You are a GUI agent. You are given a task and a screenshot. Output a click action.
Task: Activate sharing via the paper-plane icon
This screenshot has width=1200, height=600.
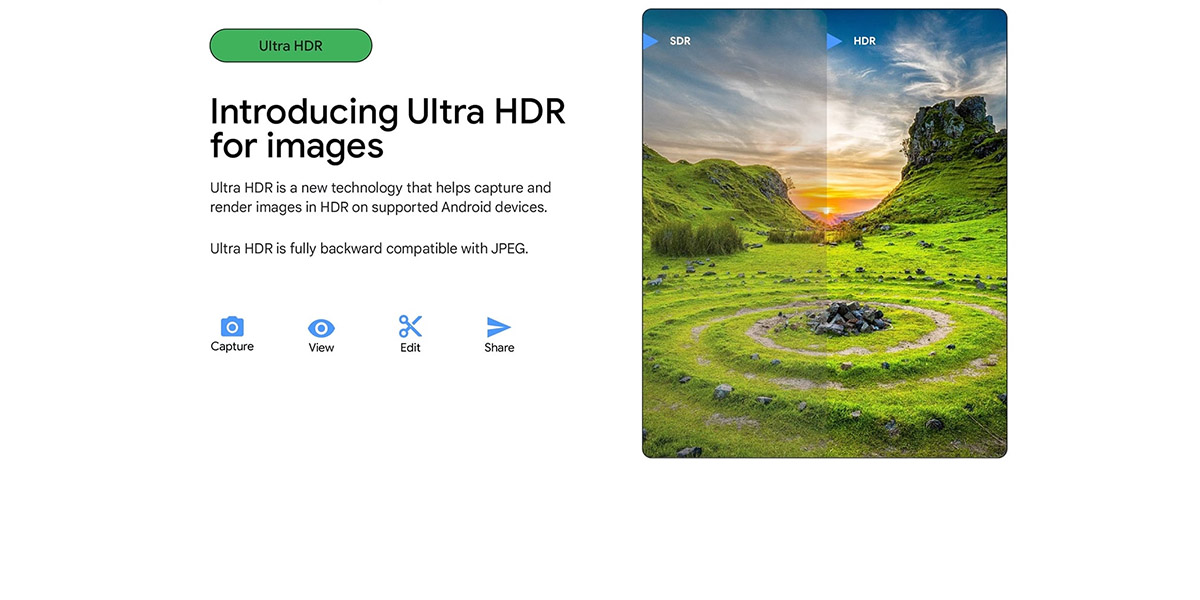tap(498, 325)
